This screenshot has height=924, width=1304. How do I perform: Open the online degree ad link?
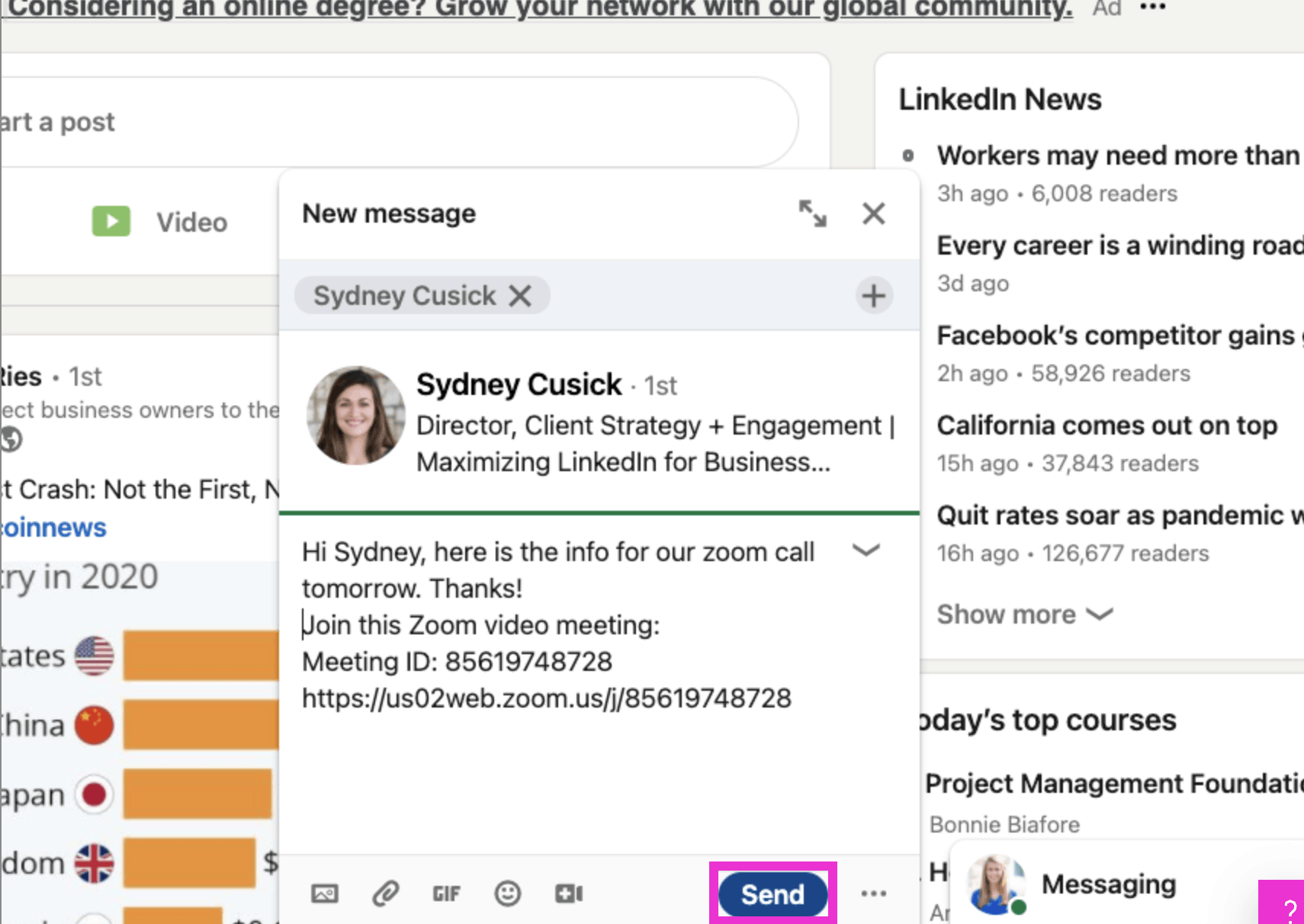point(540,9)
